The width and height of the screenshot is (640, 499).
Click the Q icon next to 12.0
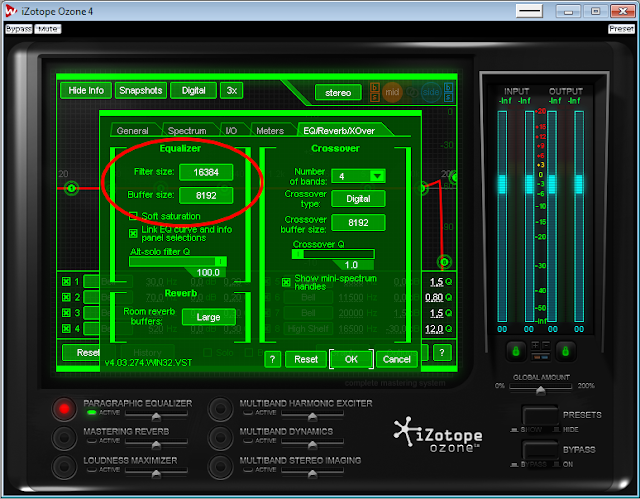tap(449, 328)
